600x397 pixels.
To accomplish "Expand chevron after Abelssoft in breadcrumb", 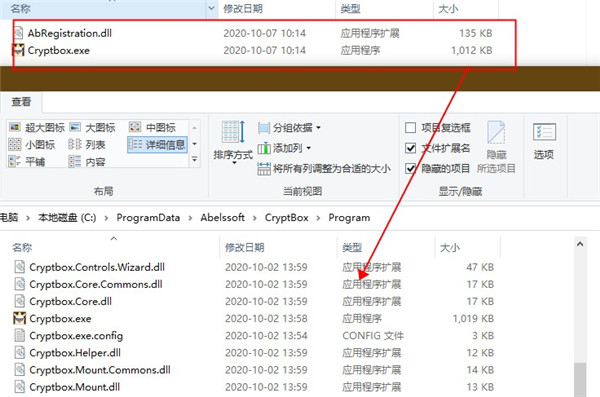I will (x=254, y=218).
